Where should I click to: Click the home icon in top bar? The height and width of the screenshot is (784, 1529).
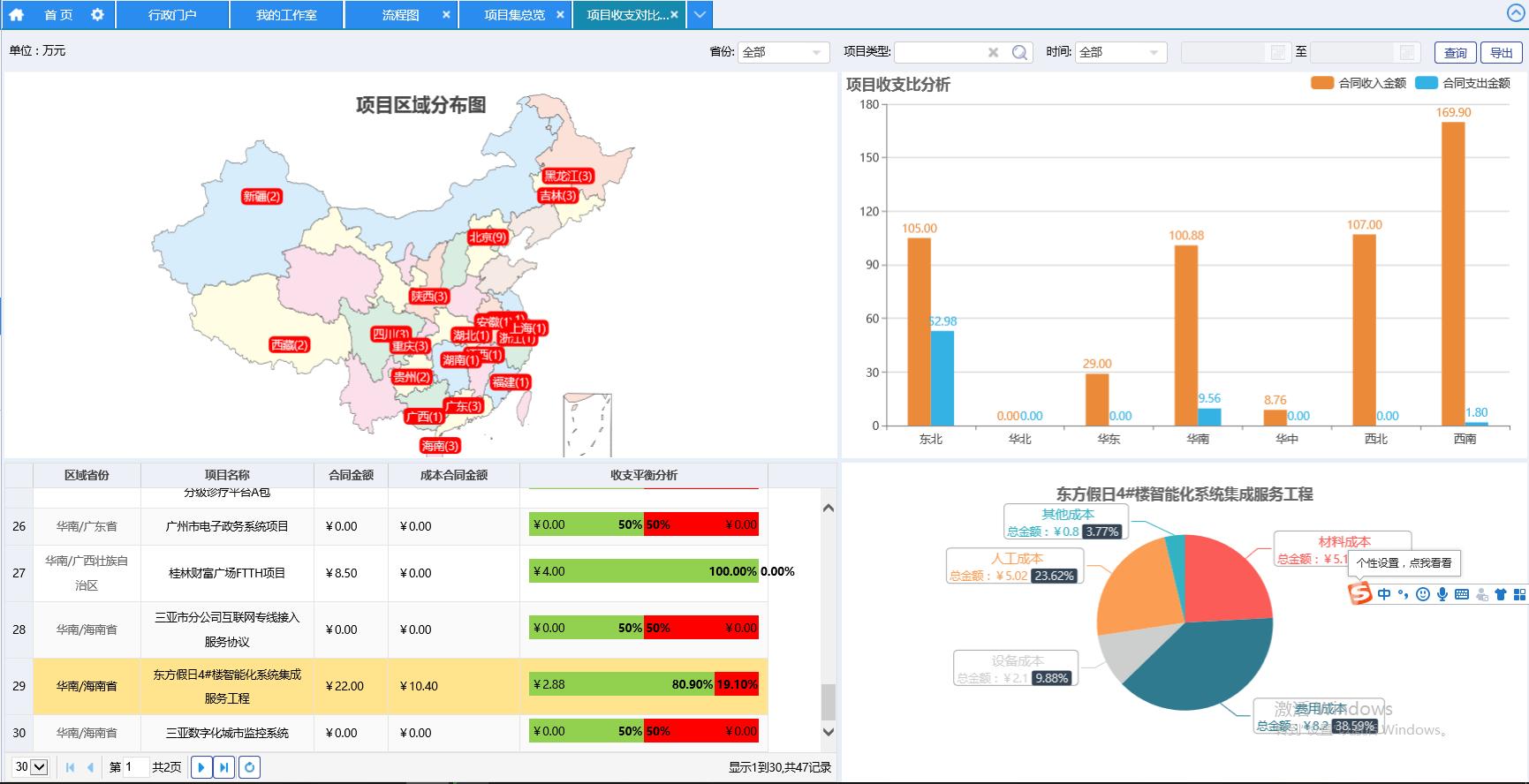[x=17, y=14]
